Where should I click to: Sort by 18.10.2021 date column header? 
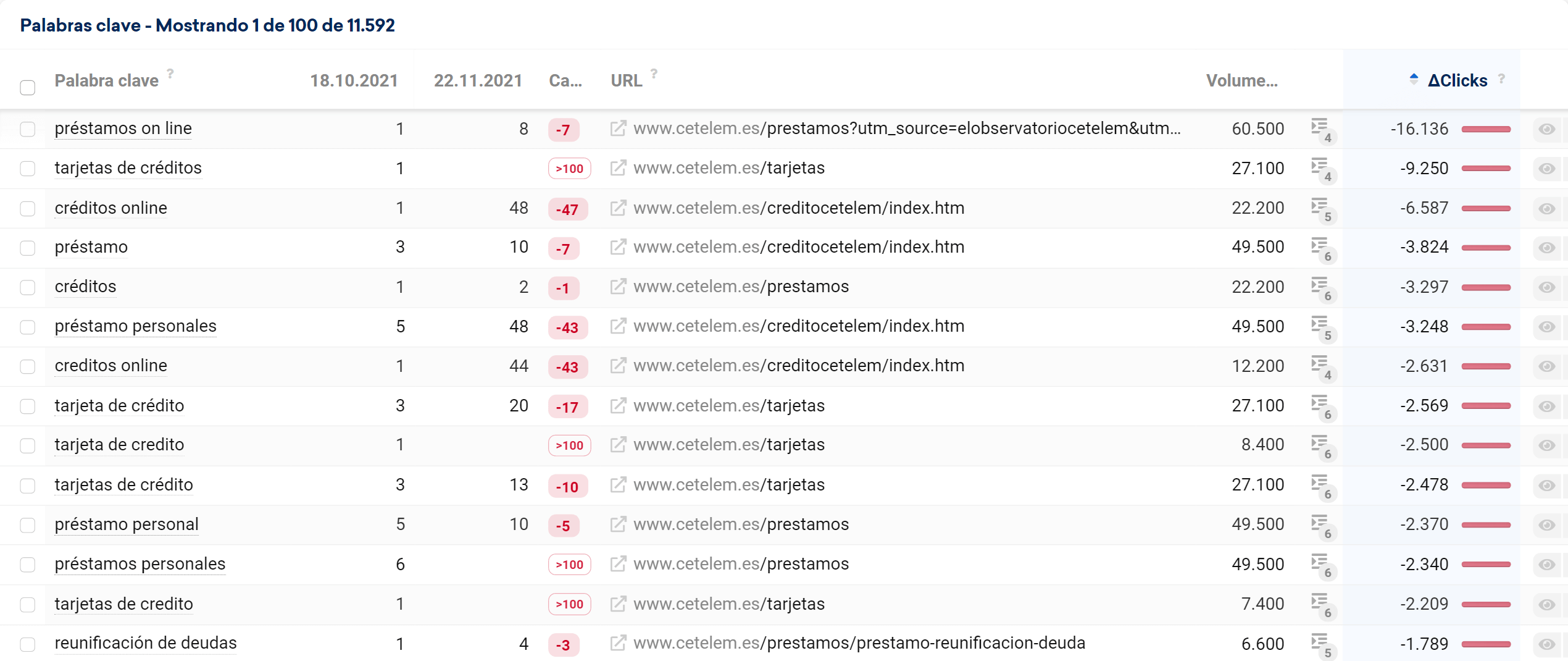[x=353, y=81]
